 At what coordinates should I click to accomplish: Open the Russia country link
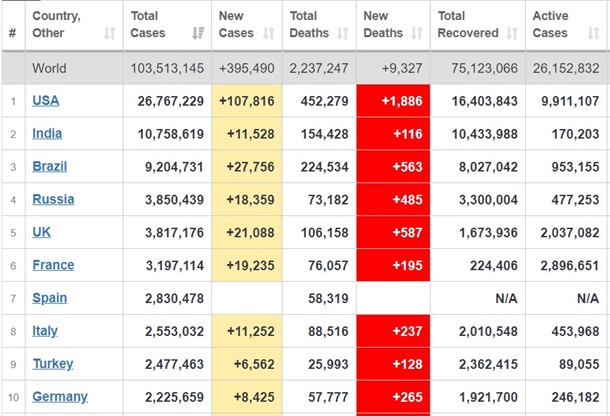click(53, 199)
